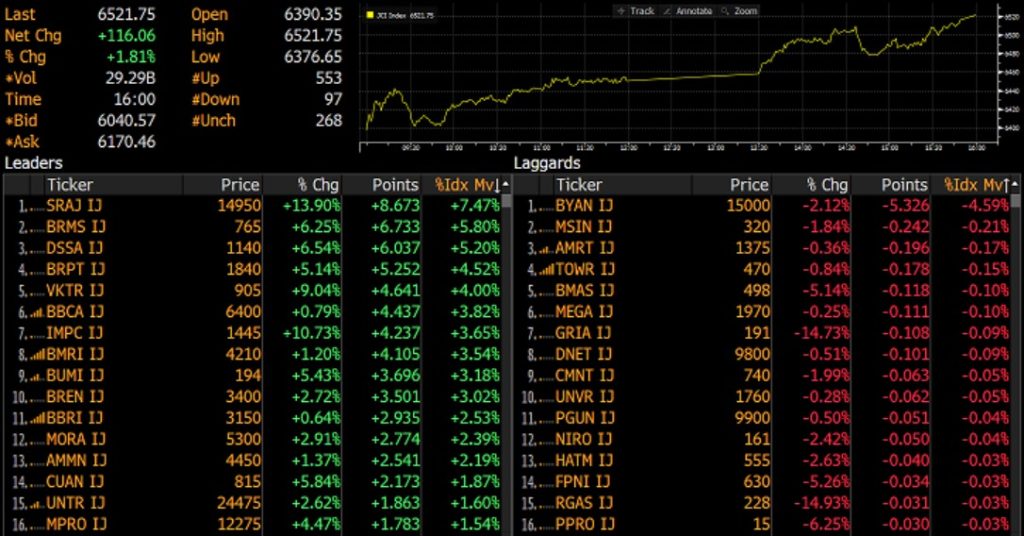Click the Annotate pencil icon
The width and height of the screenshot is (1024, 536).
667,11
